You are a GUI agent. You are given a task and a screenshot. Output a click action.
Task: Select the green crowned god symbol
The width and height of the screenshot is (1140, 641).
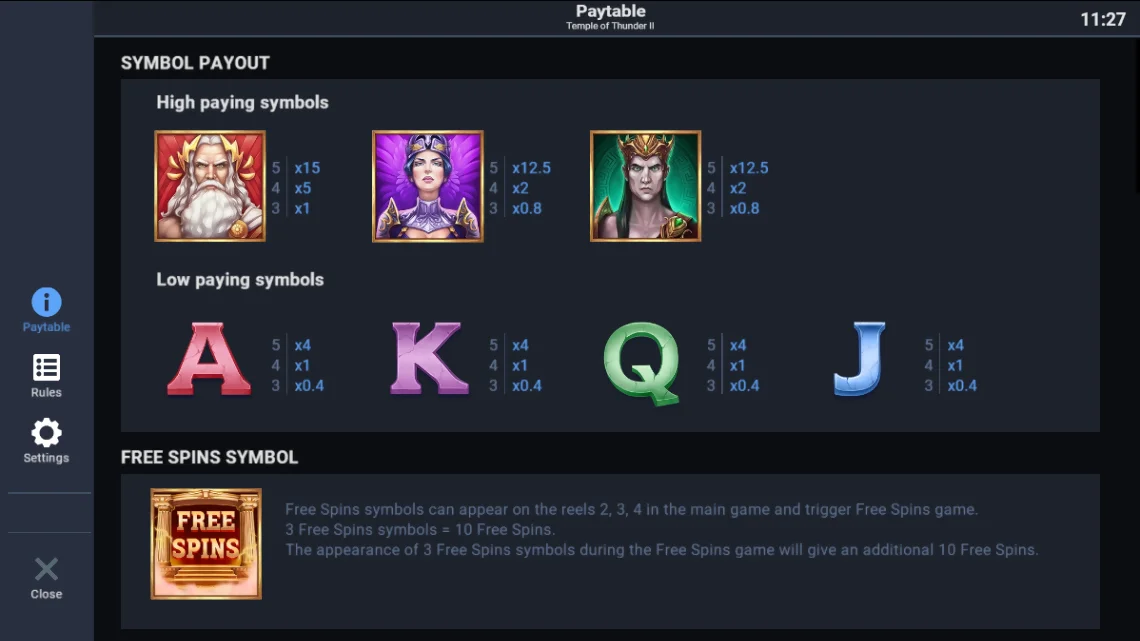[646, 186]
